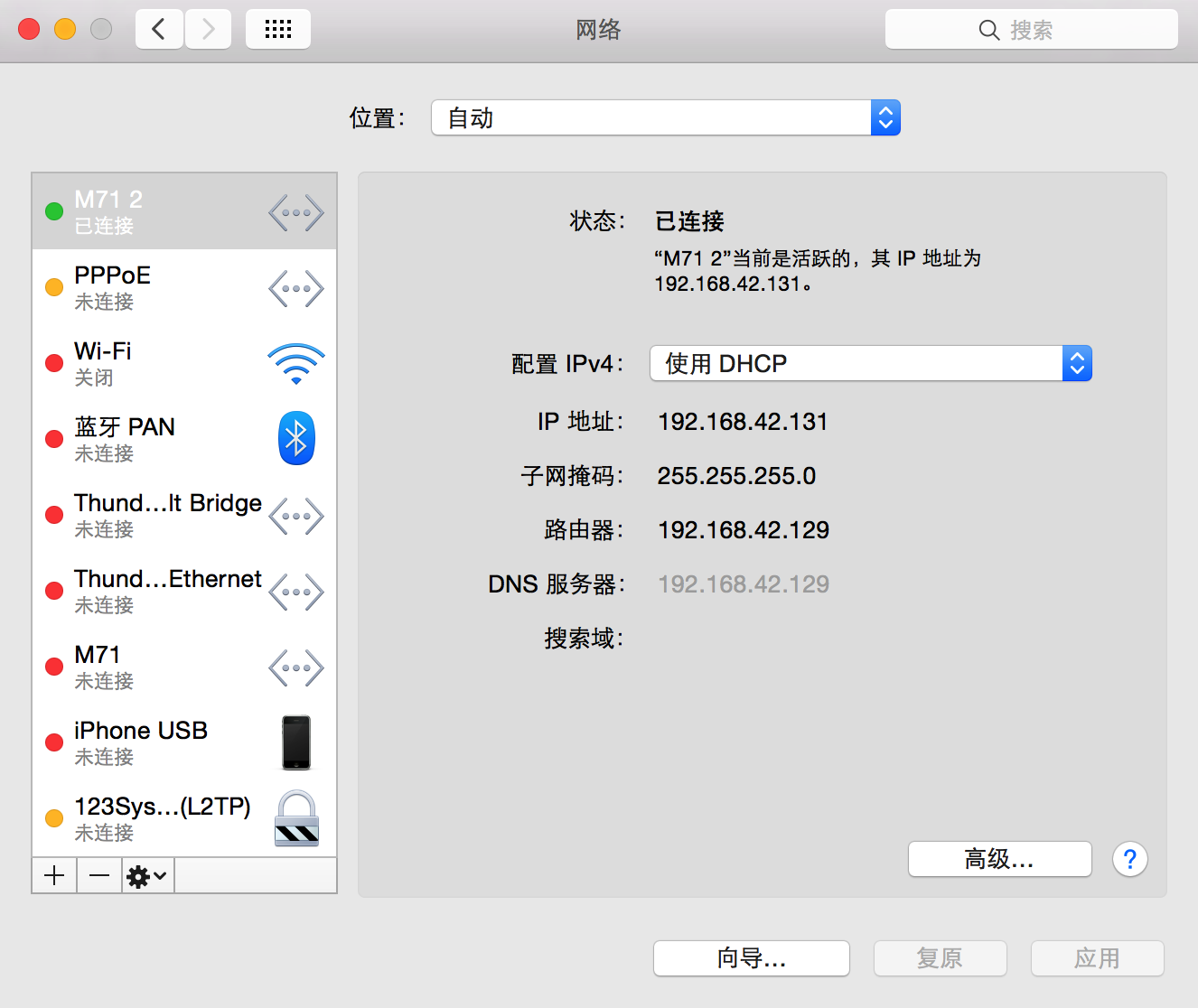The height and width of the screenshot is (1008, 1198).
Task: Click the 复原 revert button
Action: click(x=940, y=958)
